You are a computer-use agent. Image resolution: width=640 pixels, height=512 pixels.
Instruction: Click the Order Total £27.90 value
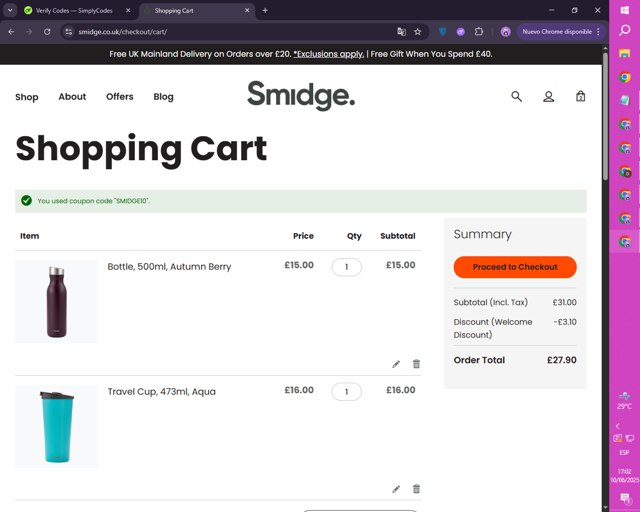562,360
